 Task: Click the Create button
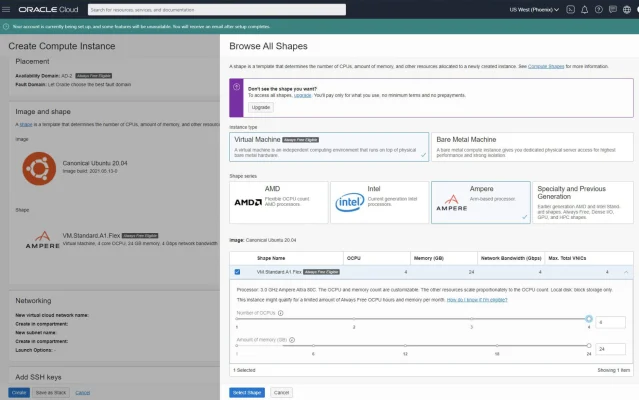(19, 393)
